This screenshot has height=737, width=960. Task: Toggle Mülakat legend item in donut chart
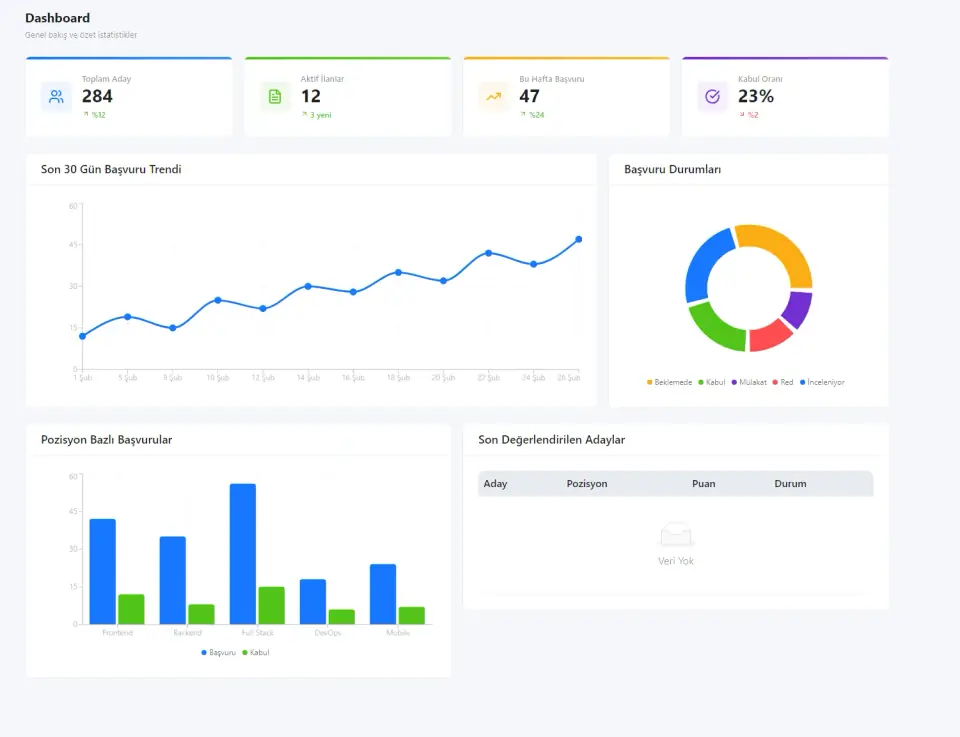click(x=749, y=382)
